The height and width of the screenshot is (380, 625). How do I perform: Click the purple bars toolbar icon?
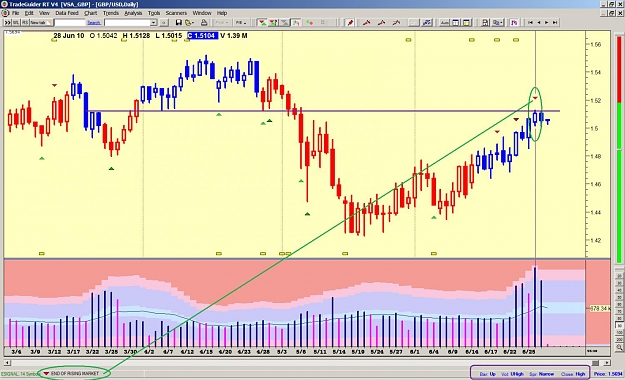[x=514, y=23]
